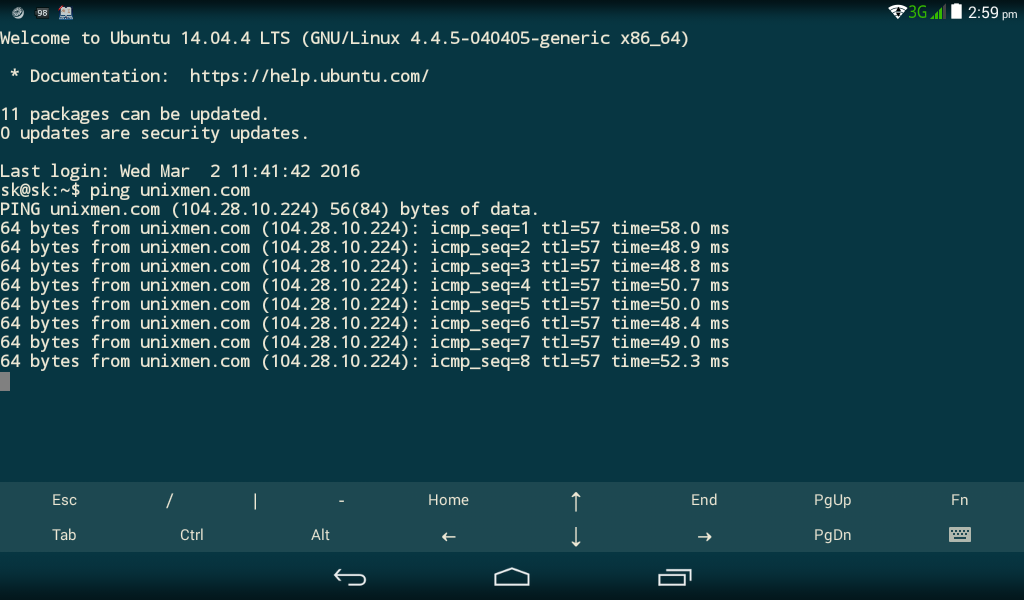This screenshot has width=1024, height=600.
Task: Tap the up arrow key
Action: (575, 501)
